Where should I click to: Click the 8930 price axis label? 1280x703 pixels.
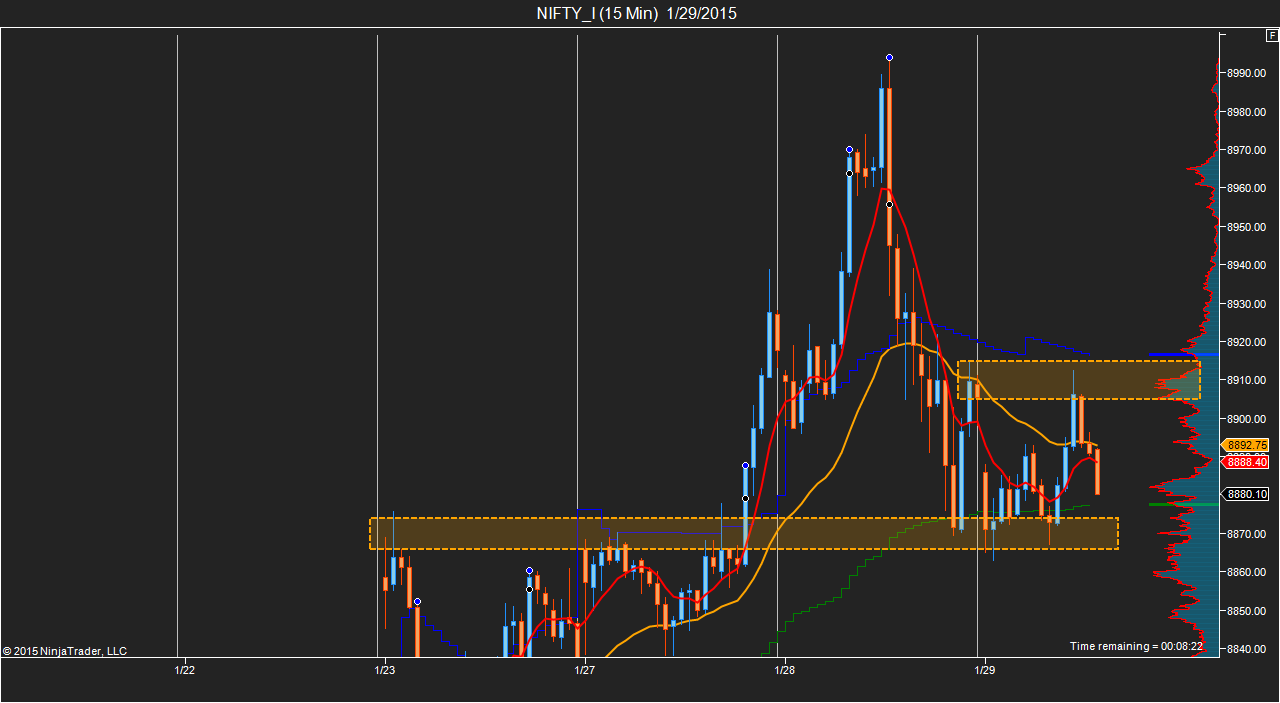click(x=1246, y=304)
